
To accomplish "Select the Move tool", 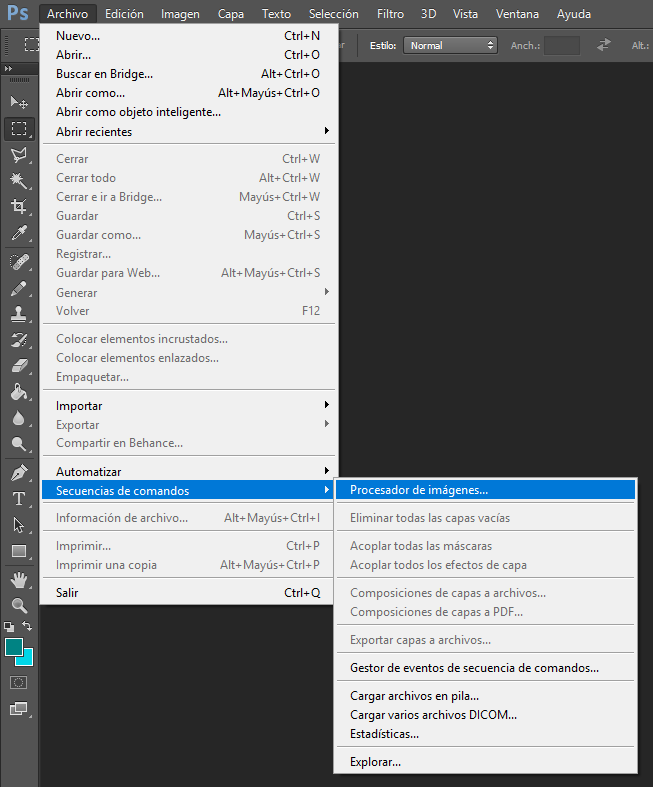I will click(x=19, y=102).
